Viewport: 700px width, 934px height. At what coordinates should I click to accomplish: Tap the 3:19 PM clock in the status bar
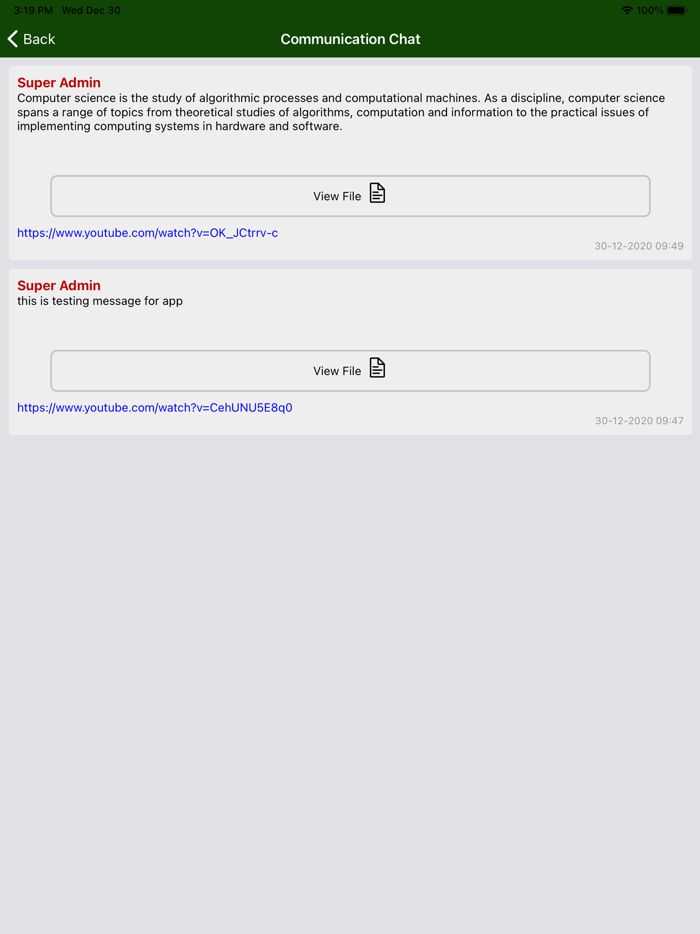(x=33, y=10)
